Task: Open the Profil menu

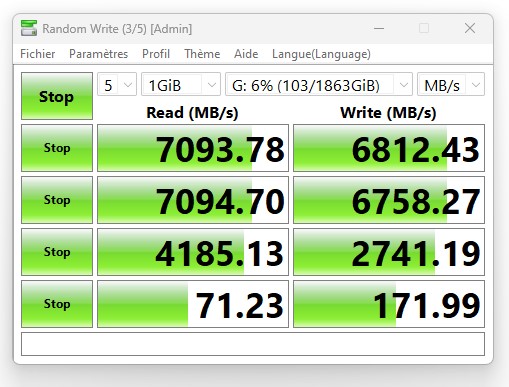Action: point(156,54)
